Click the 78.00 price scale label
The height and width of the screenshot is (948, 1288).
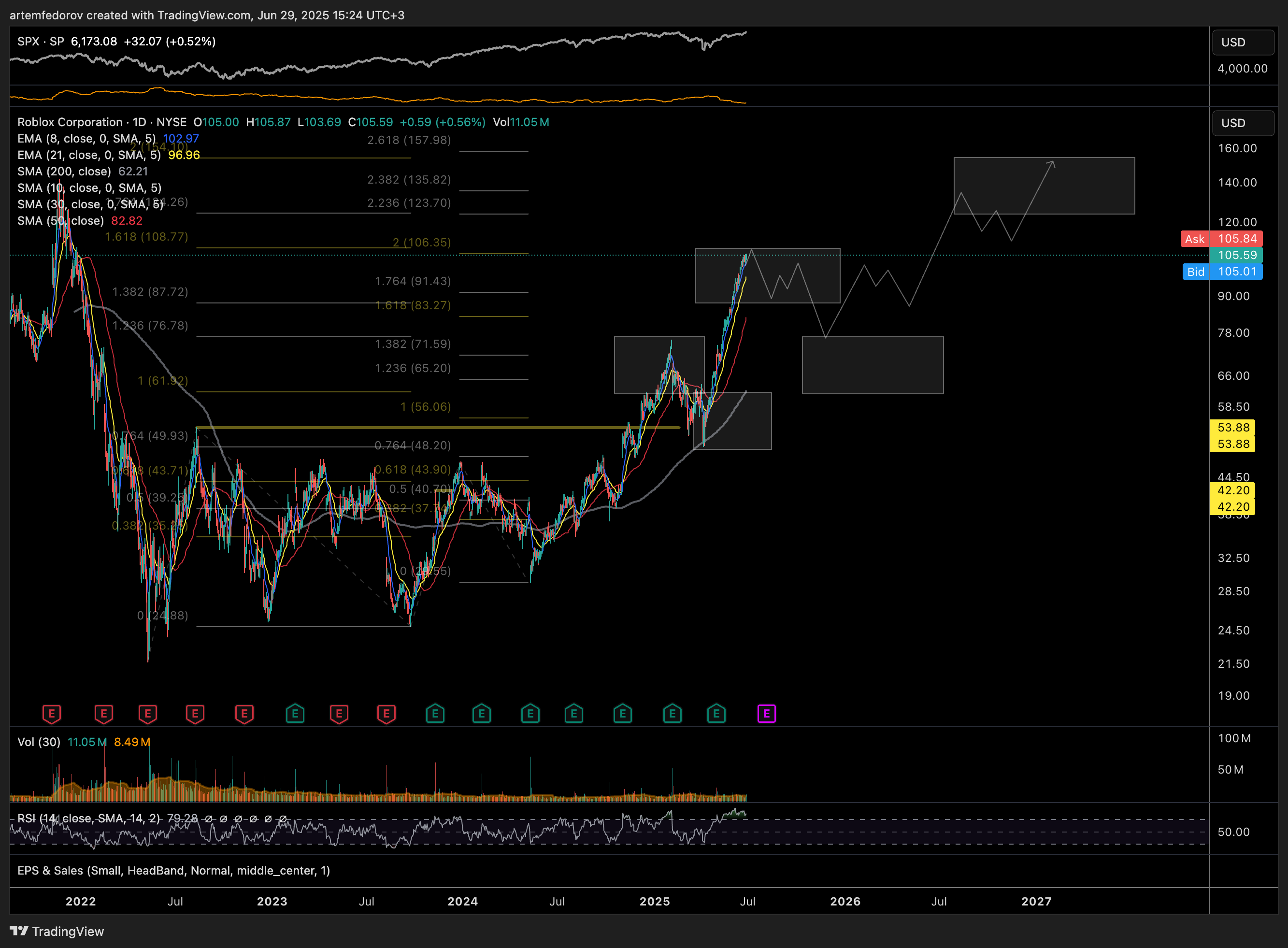[x=1234, y=333]
